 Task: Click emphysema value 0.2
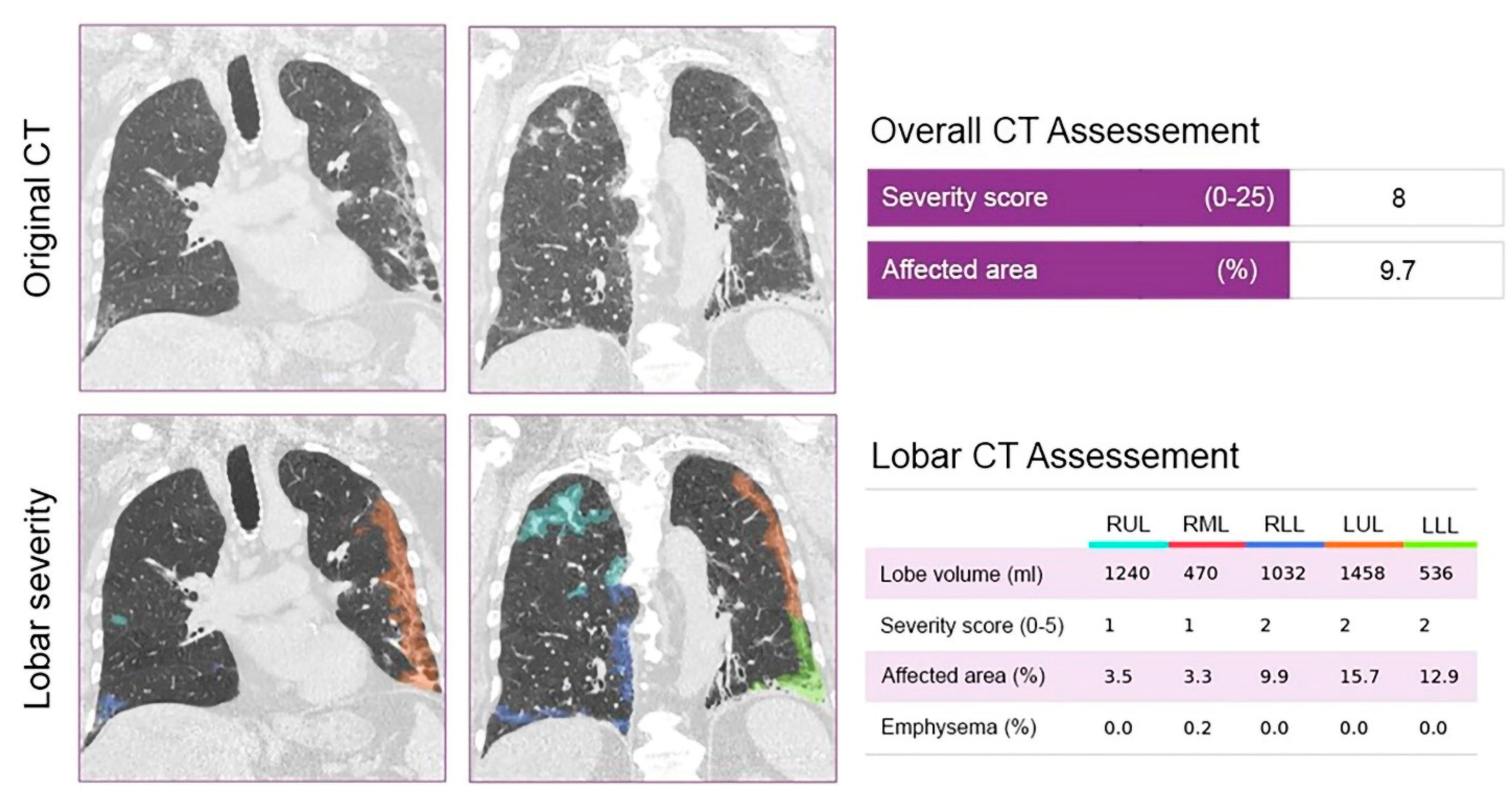coord(1198,728)
